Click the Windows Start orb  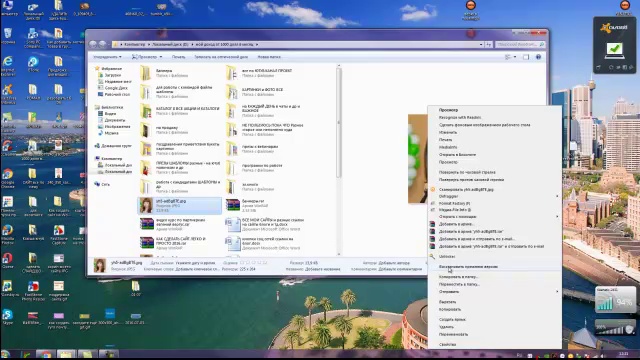5,354
